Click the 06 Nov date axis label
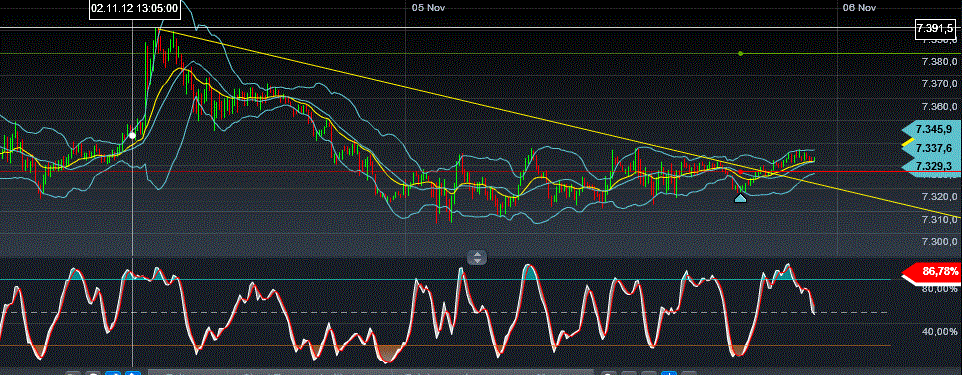Viewport: 962px width, 375px height. pyautogui.click(x=859, y=8)
